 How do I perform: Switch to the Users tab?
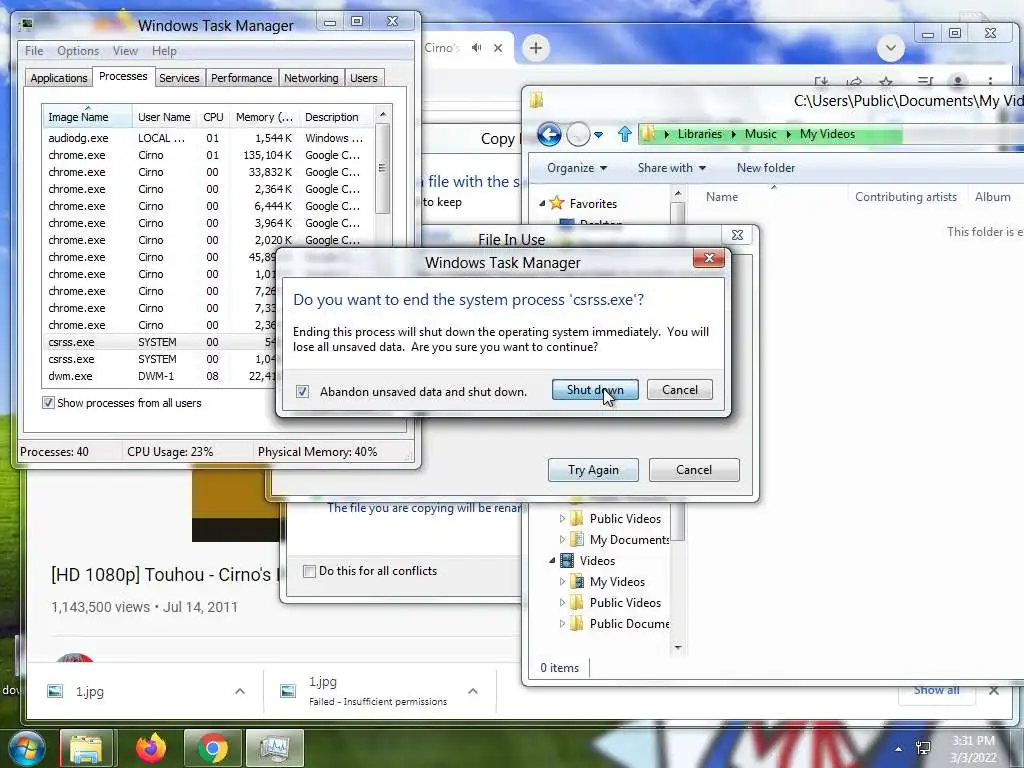363,78
